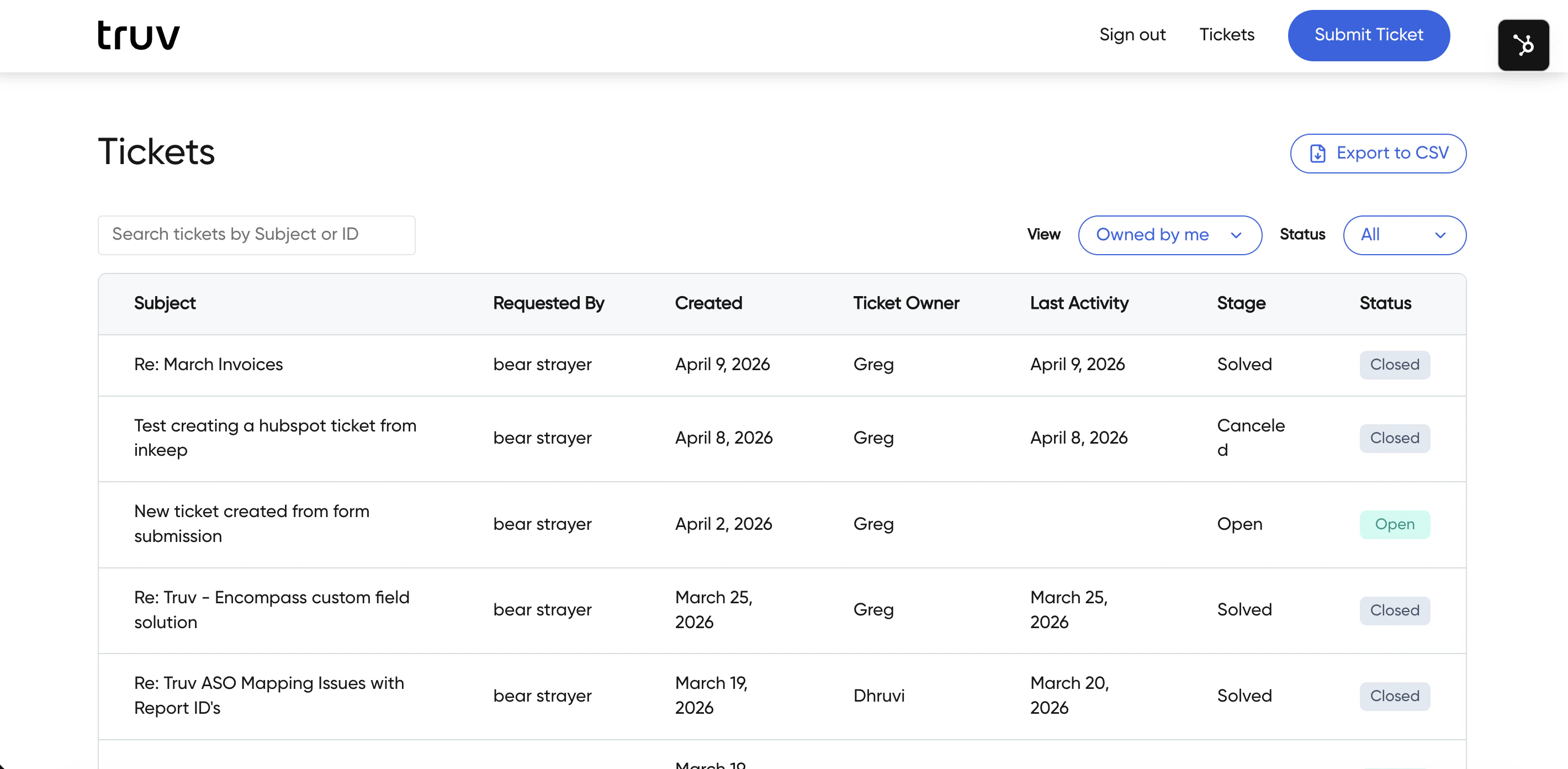This screenshot has width=1568, height=769.
Task: Click the search tickets input field
Action: click(256, 235)
